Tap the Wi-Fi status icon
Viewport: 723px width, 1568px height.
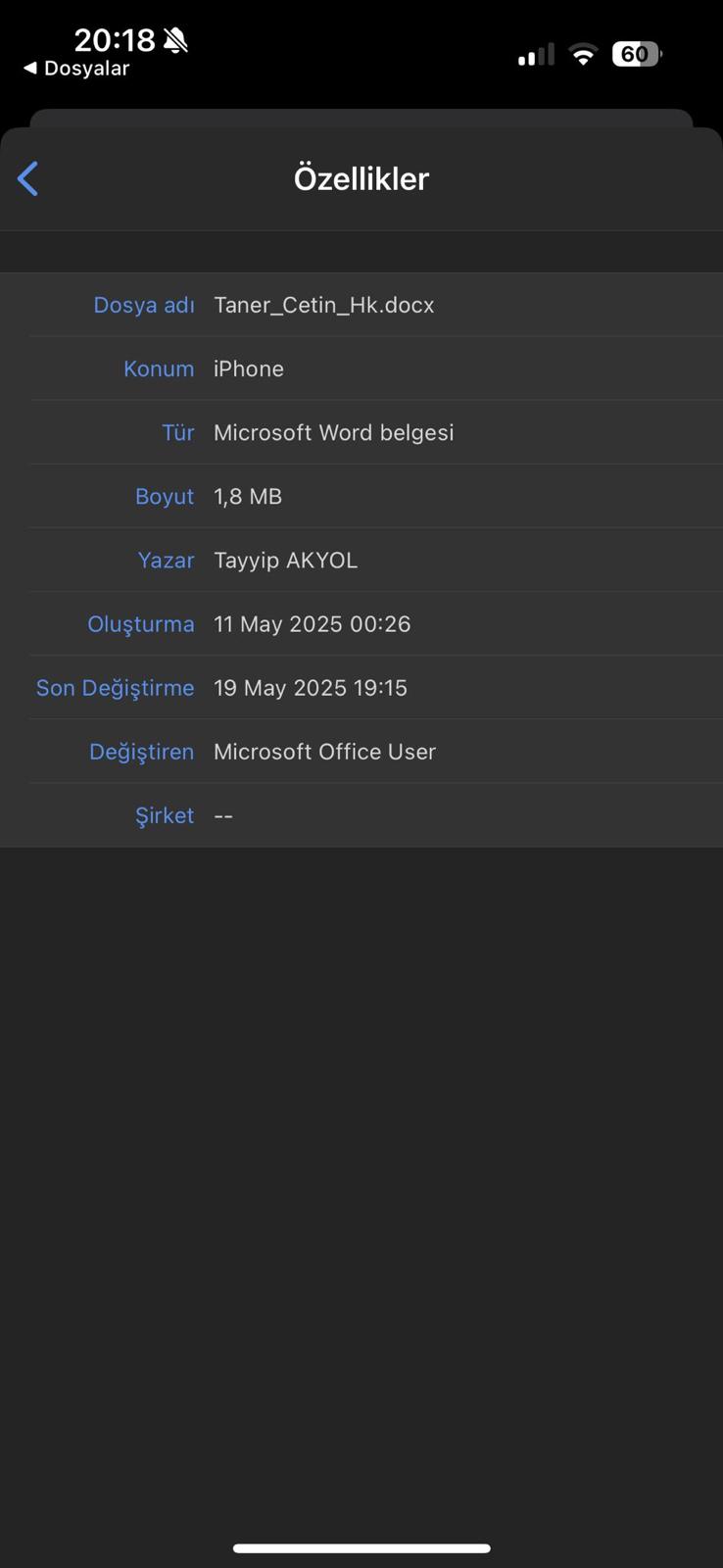(x=583, y=55)
